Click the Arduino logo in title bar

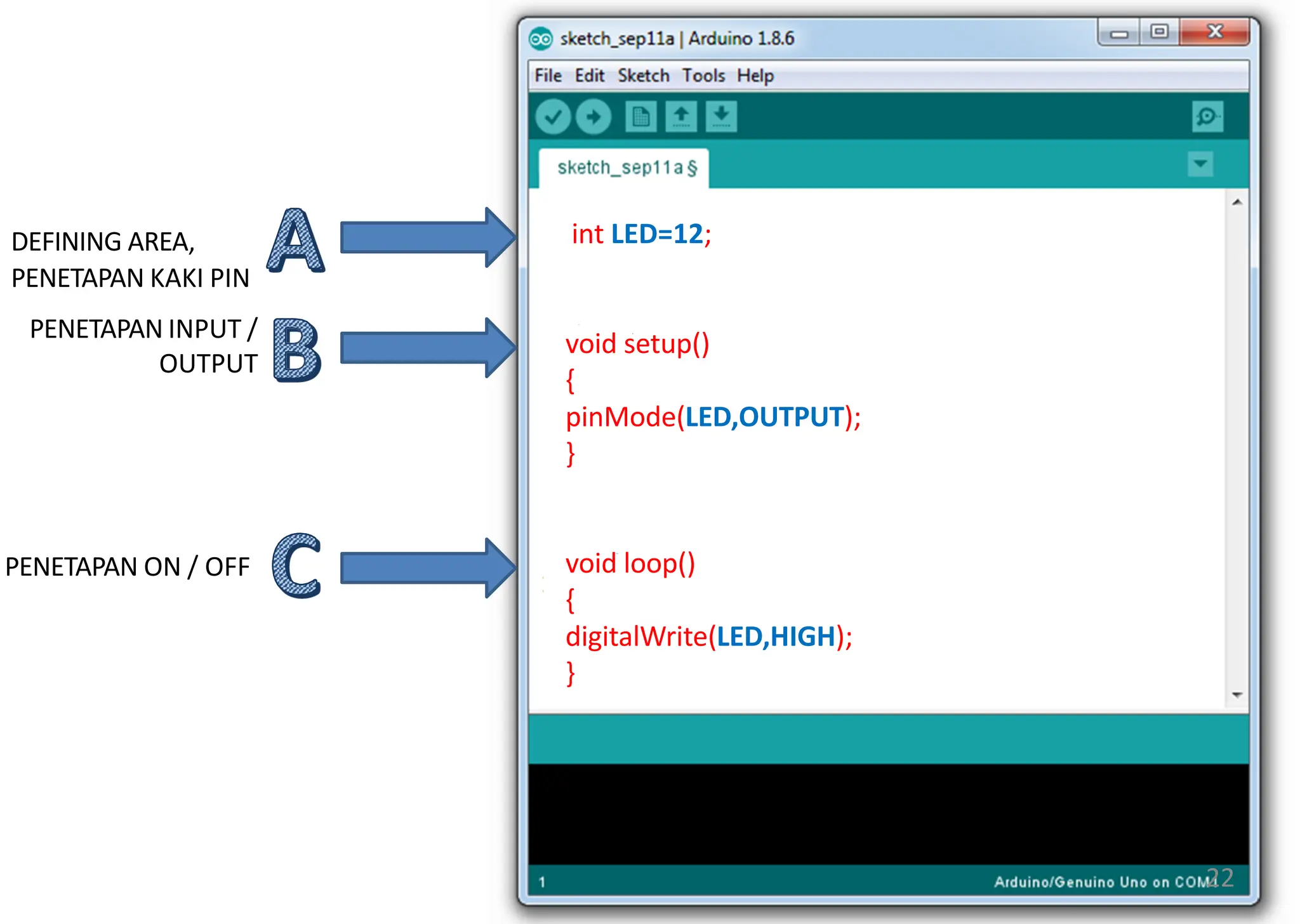point(540,39)
